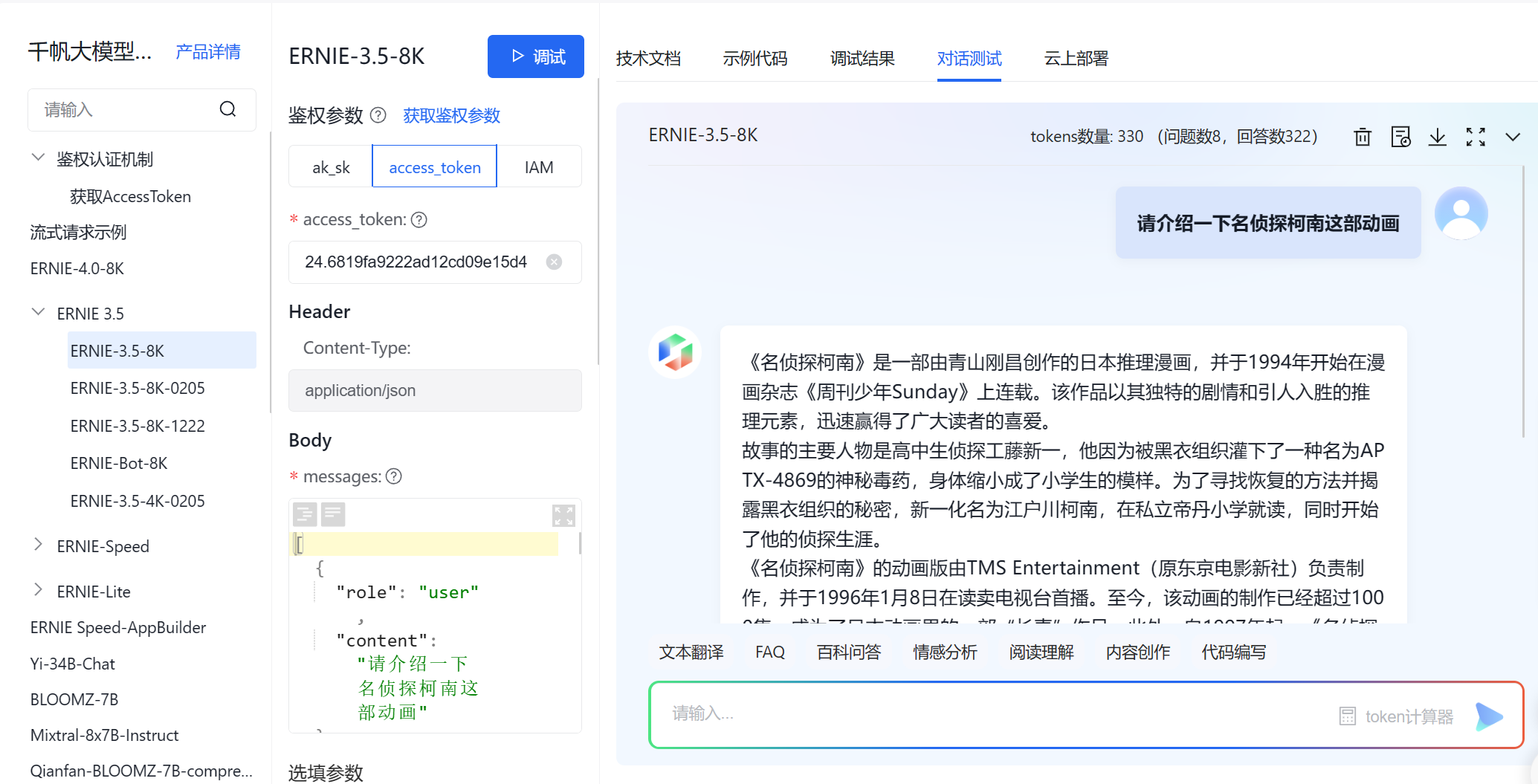Select BLOOMZ-7B in sidebar
Image resolution: width=1538 pixels, height=784 pixels.
coord(74,699)
